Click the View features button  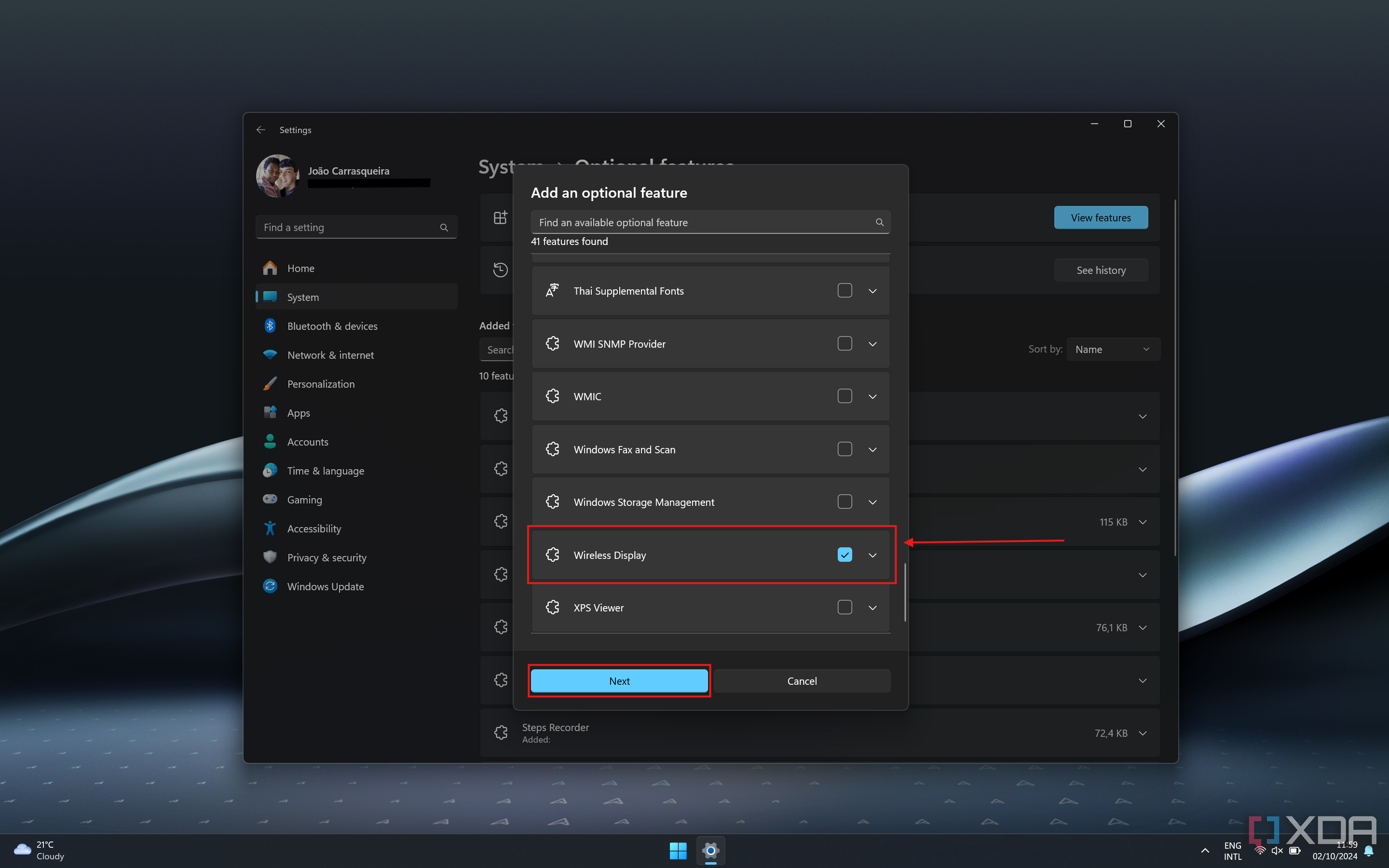1100,217
